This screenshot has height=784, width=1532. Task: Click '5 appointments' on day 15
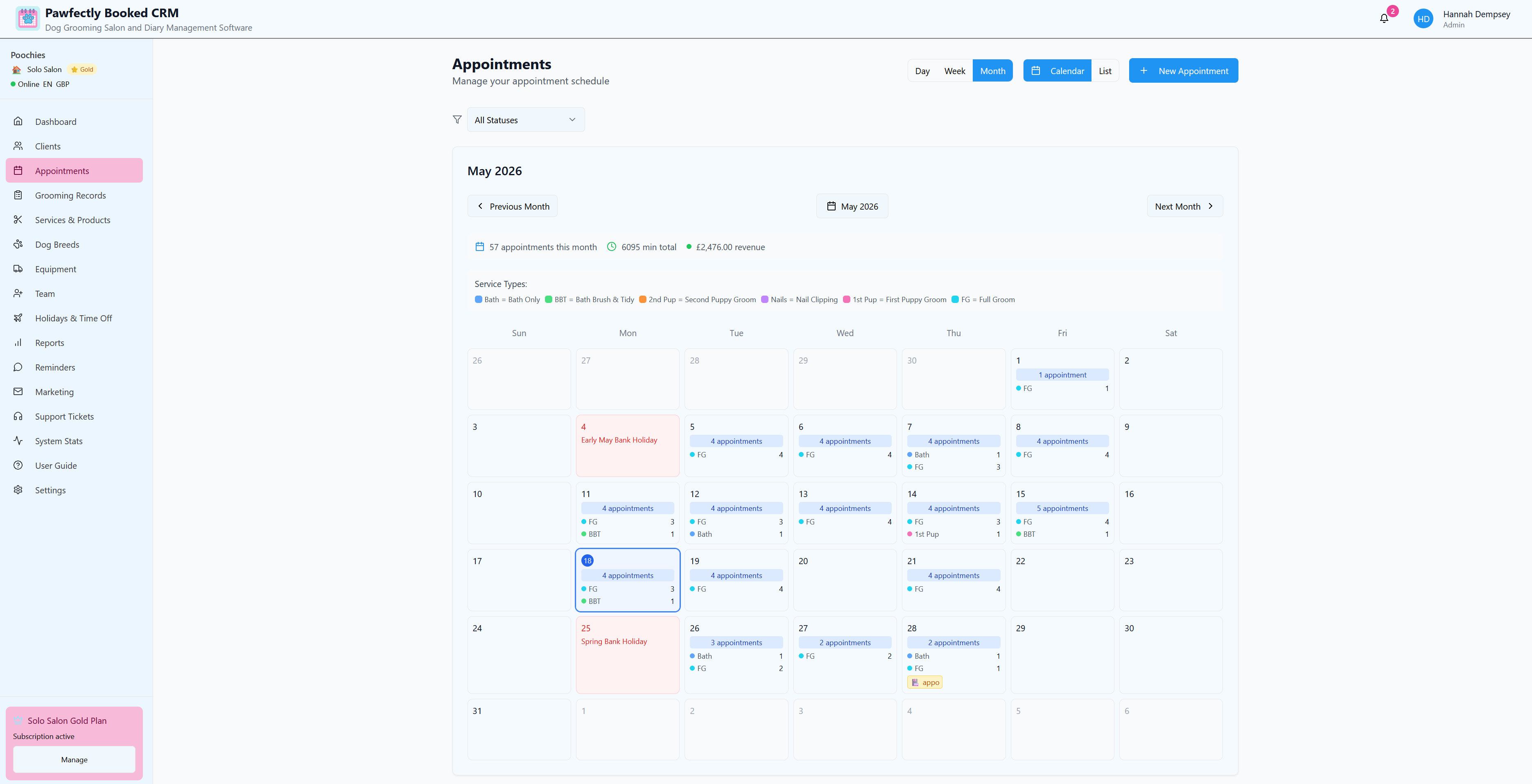pyautogui.click(x=1062, y=508)
